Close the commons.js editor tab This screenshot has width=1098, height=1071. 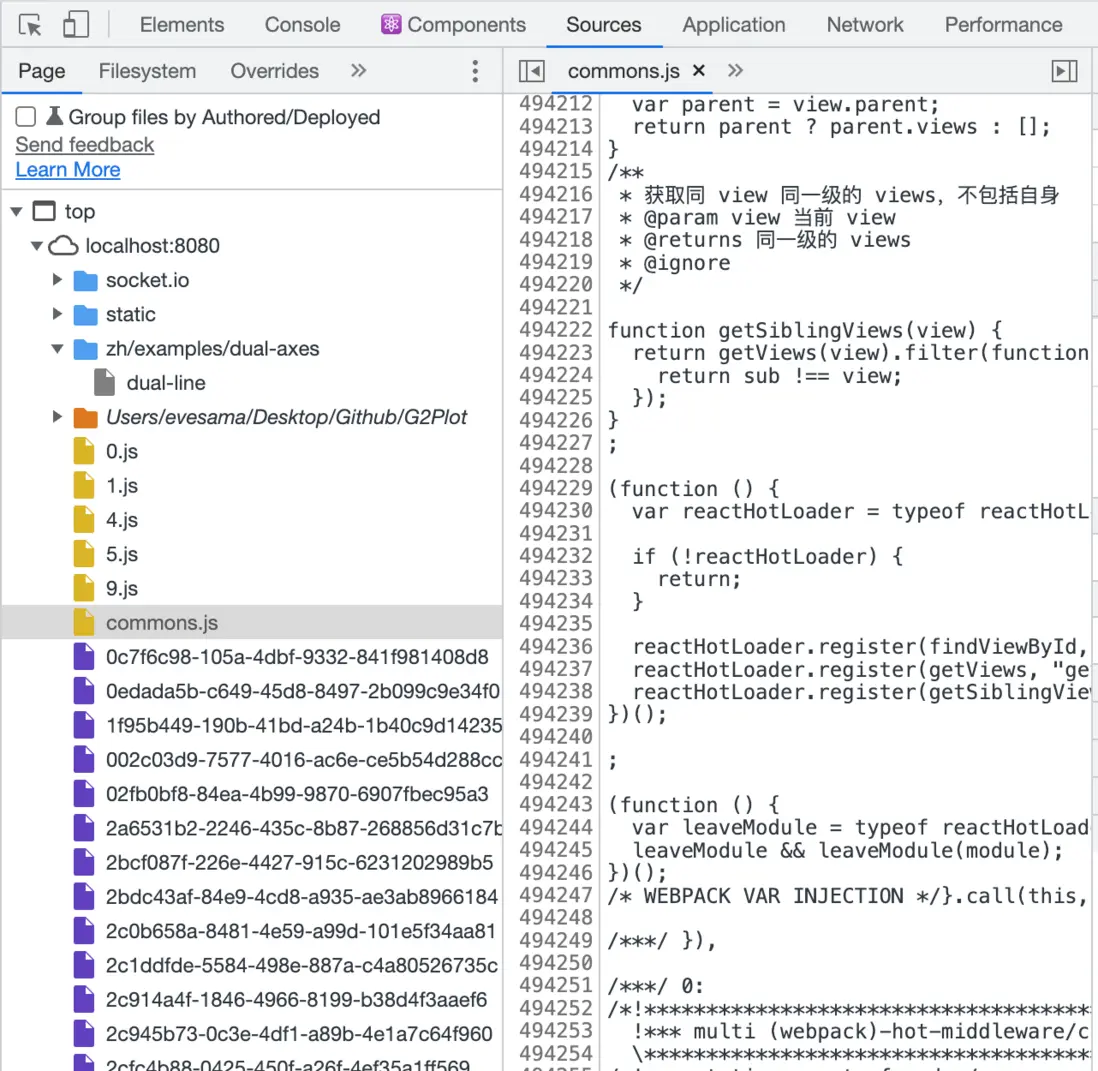click(699, 70)
